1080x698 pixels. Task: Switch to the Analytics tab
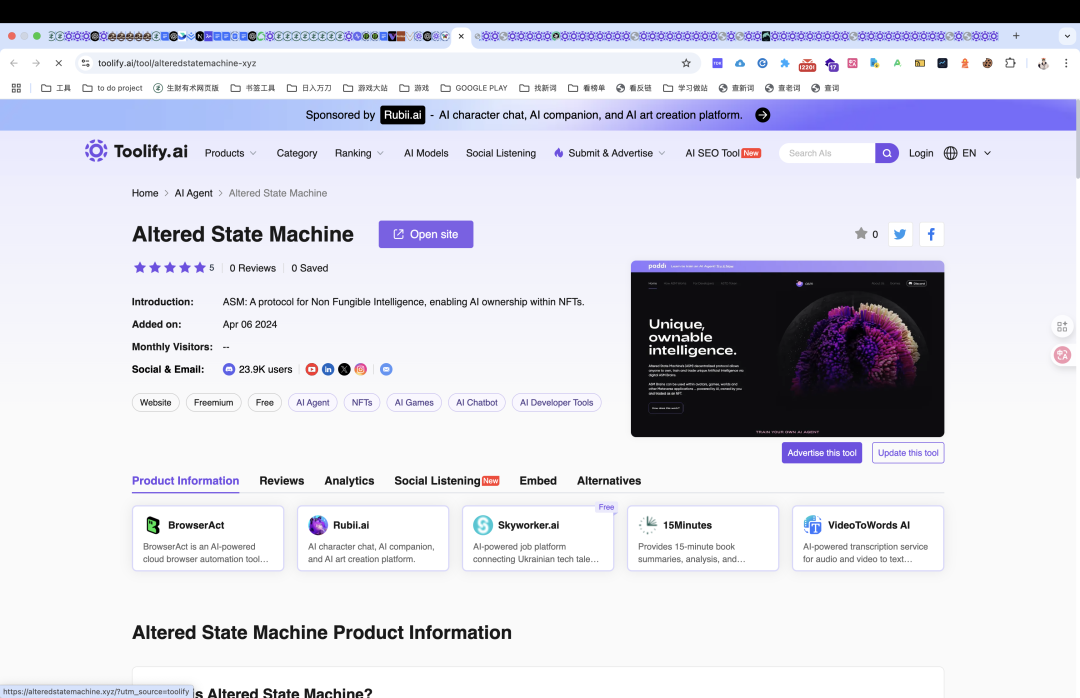pyautogui.click(x=349, y=481)
